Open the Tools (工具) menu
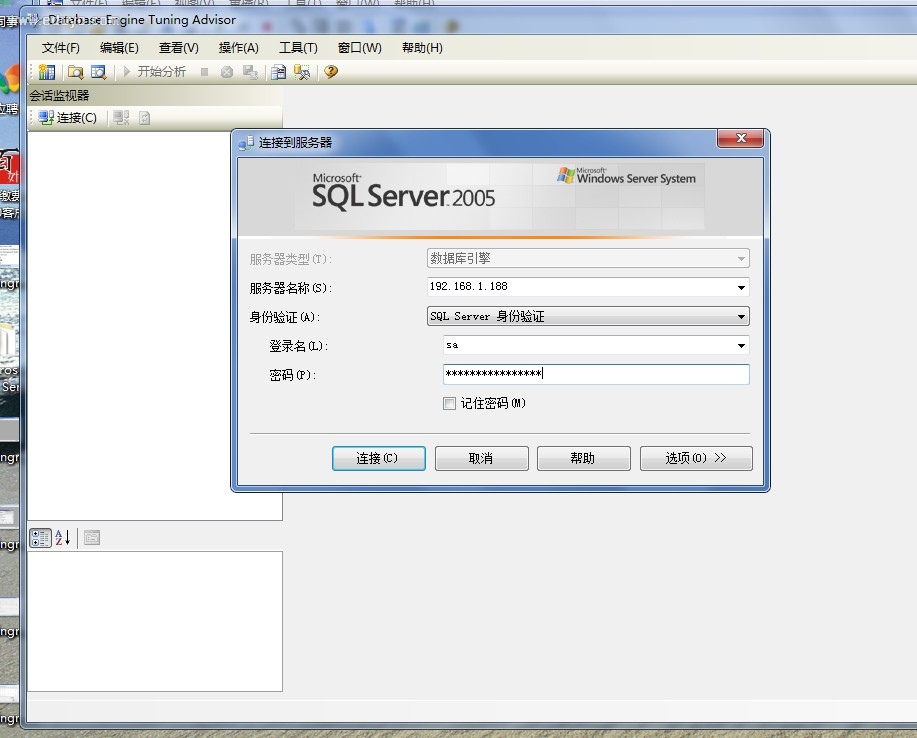The height and width of the screenshot is (738, 917). [x=298, y=48]
